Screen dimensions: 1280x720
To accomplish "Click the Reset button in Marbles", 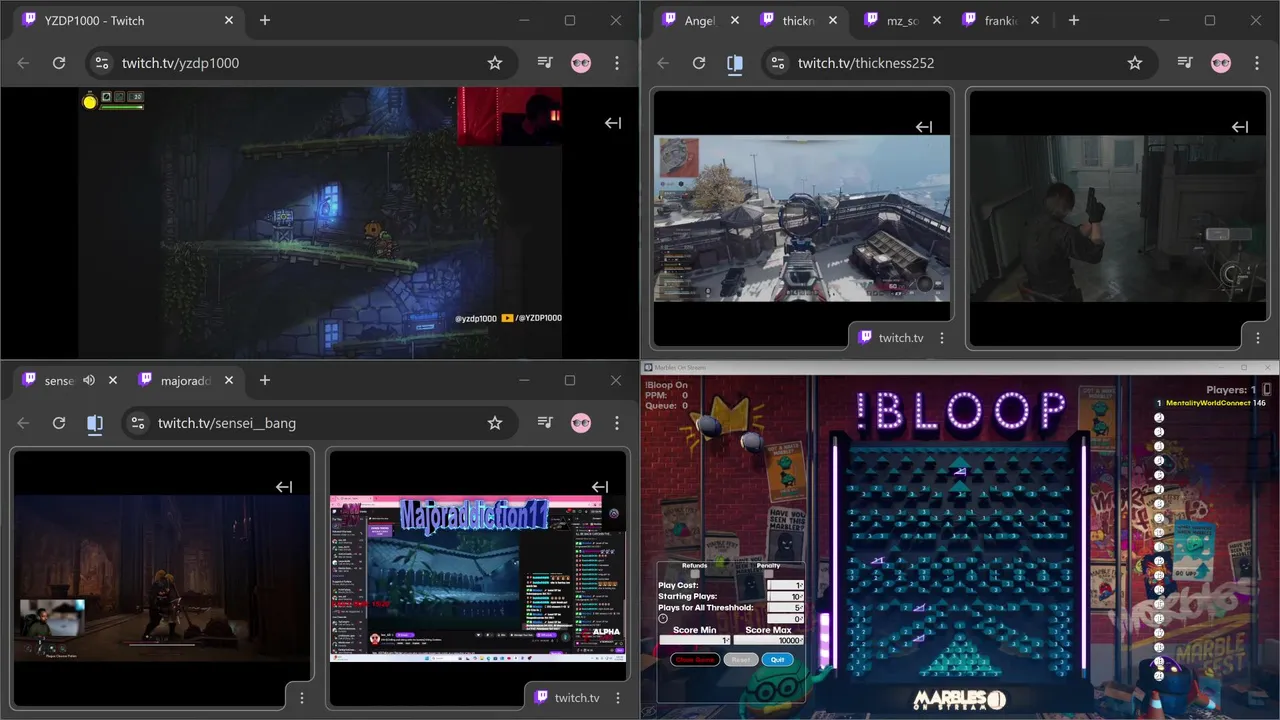I will (741, 660).
